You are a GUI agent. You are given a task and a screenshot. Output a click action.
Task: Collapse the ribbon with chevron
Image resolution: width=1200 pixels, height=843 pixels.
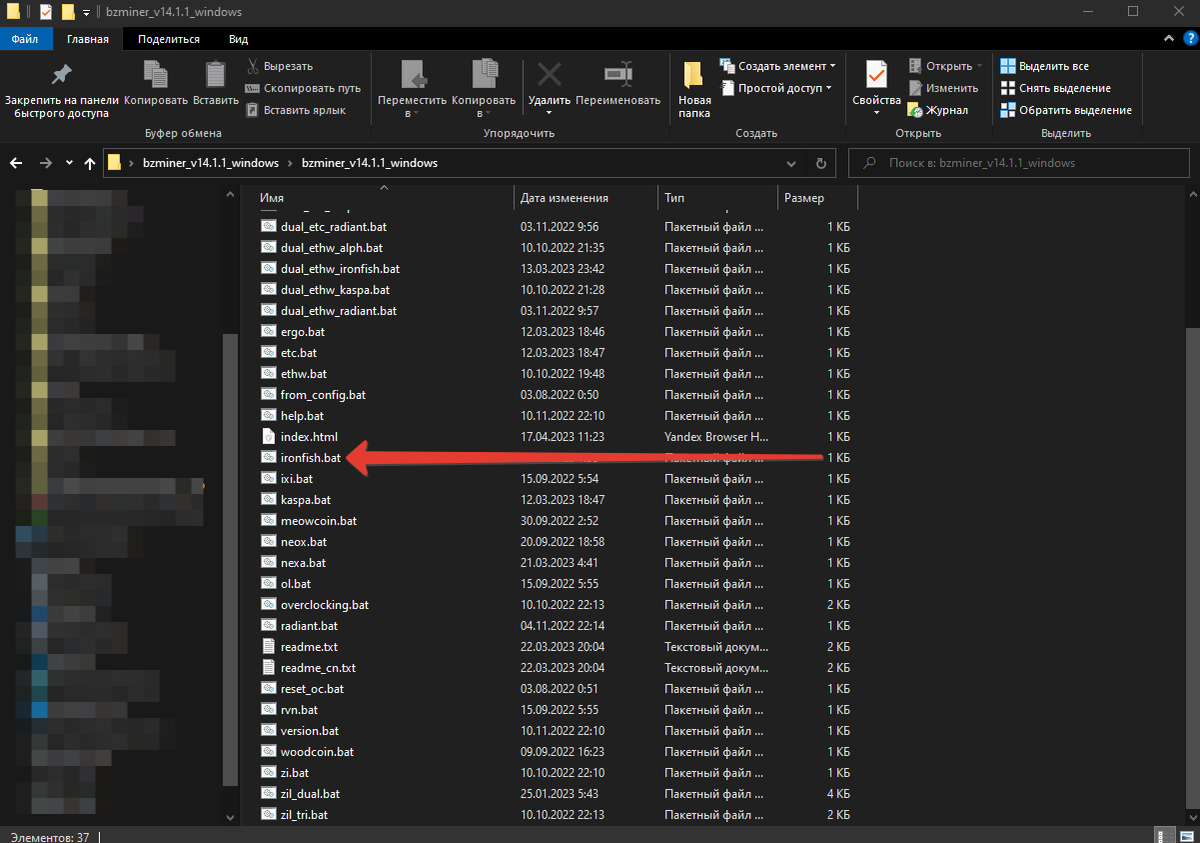point(1171,38)
